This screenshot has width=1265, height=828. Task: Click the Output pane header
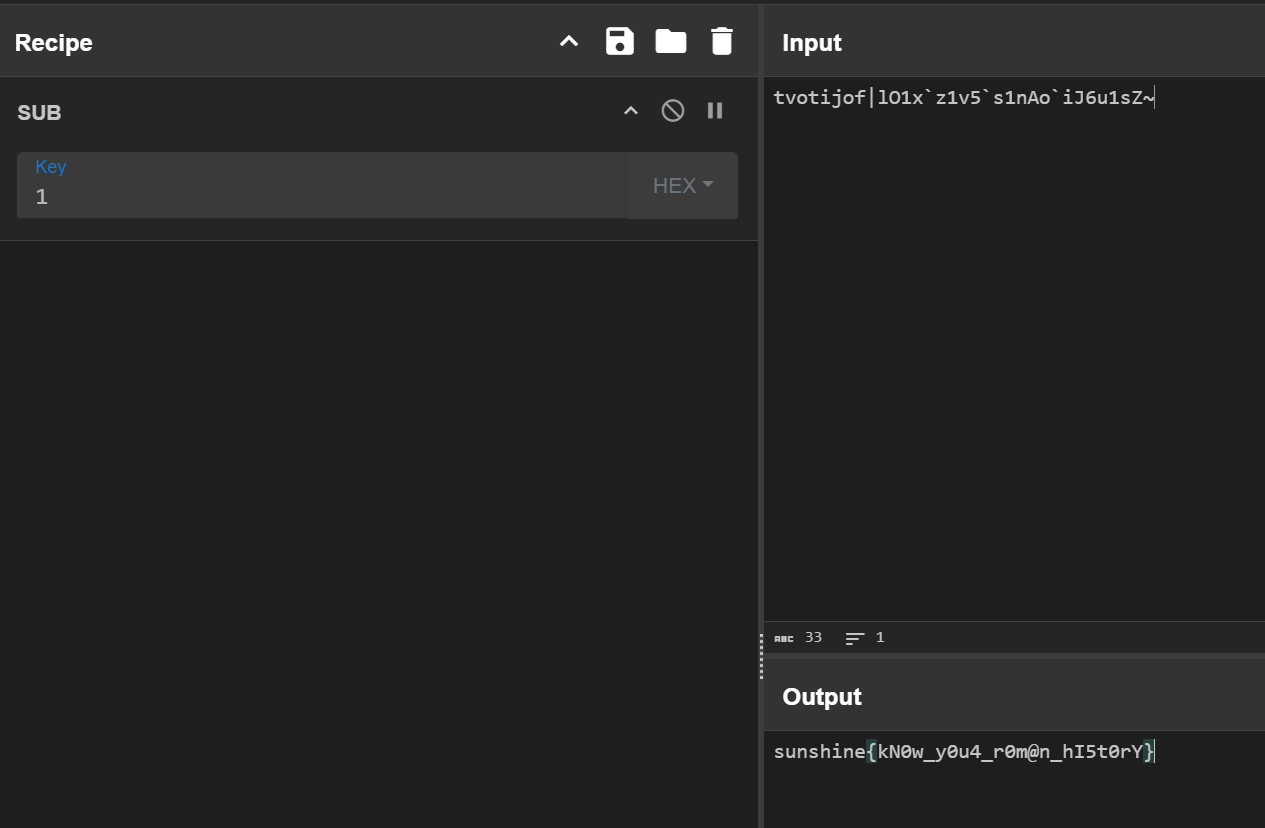pyautogui.click(x=822, y=697)
